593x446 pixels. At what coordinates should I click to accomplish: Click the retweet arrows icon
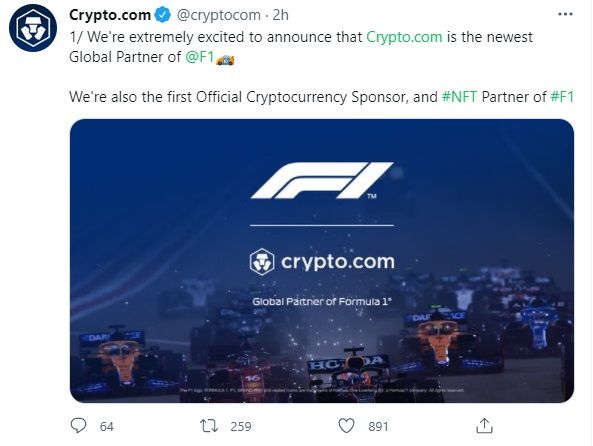click(x=209, y=426)
